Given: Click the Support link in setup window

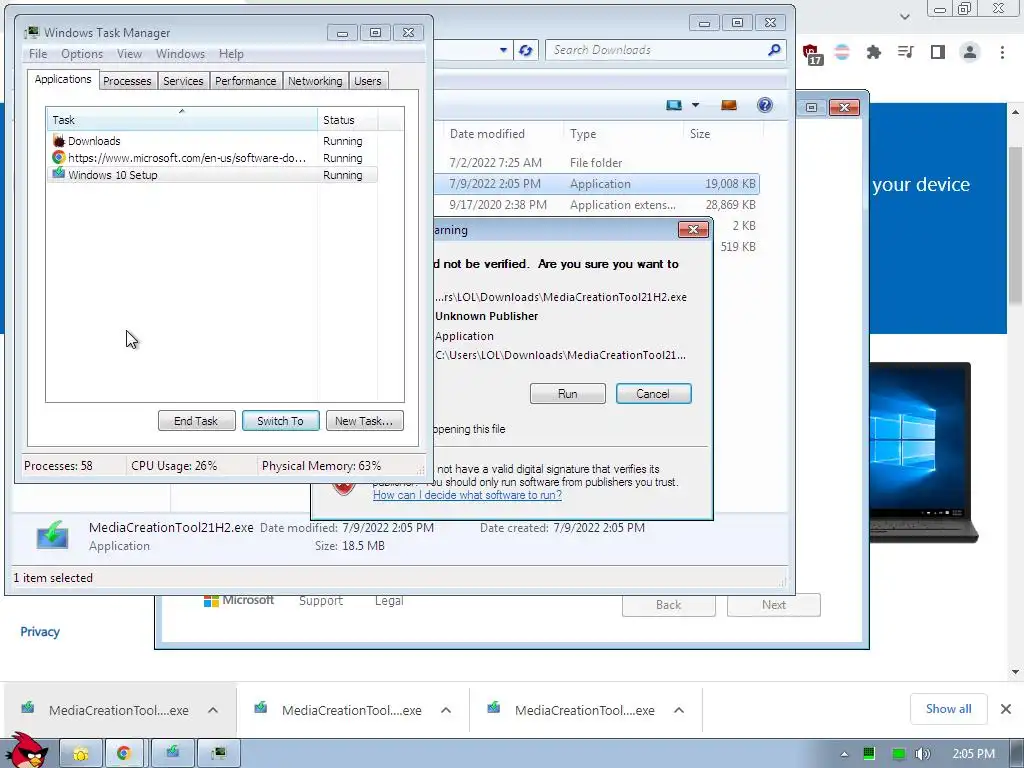Looking at the screenshot, I should [321, 601].
